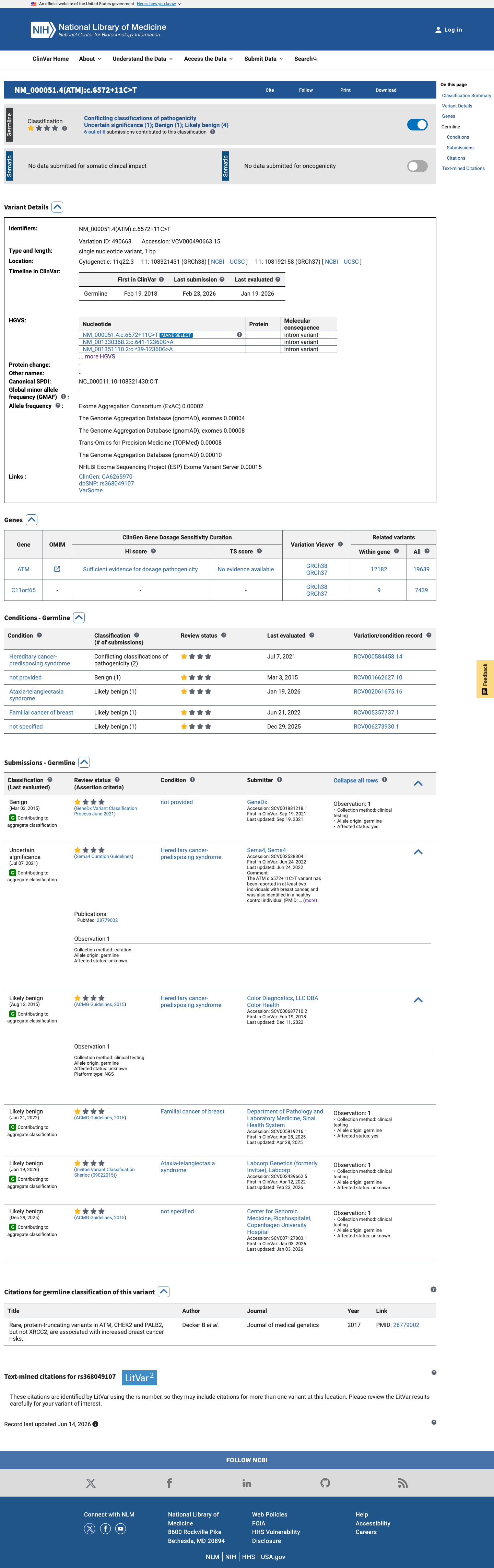The height and width of the screenshot is (1568, 494).
Task: Open NCBI LinkedIn page icon
Action: pos(247,1484)
